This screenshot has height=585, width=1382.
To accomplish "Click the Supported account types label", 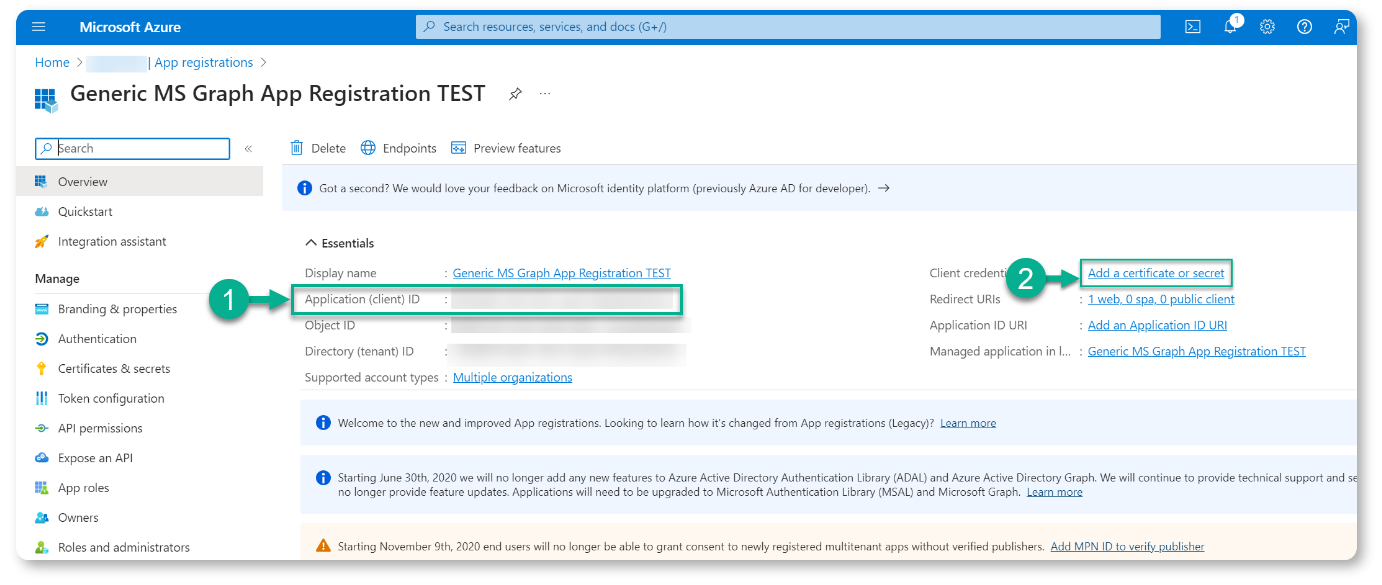I will click(372, 377).
